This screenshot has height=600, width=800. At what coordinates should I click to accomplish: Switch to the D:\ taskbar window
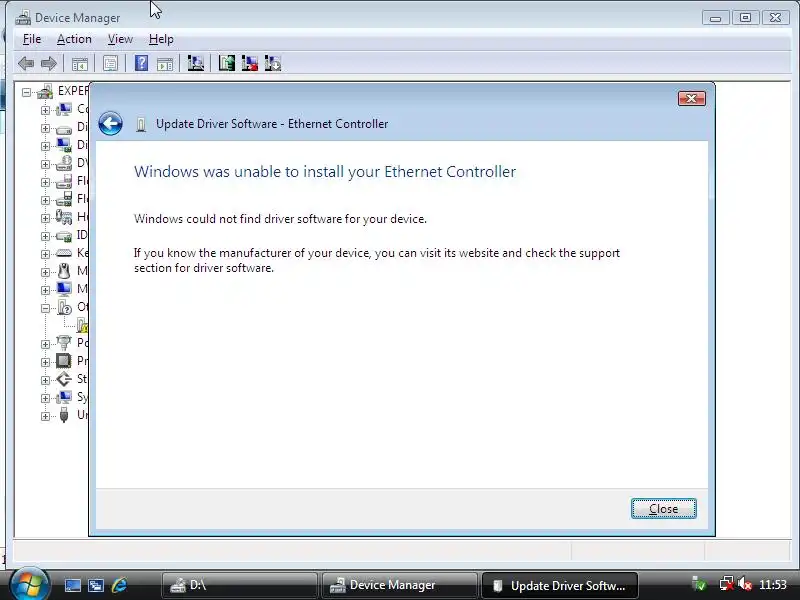coord(239,585)
